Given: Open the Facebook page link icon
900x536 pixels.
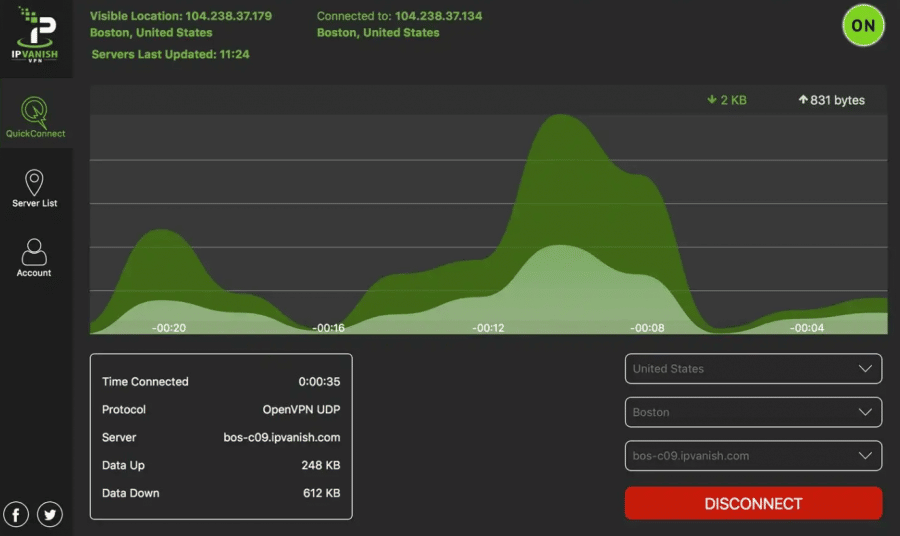Looking at the screenshot, I should click(16, 514).
